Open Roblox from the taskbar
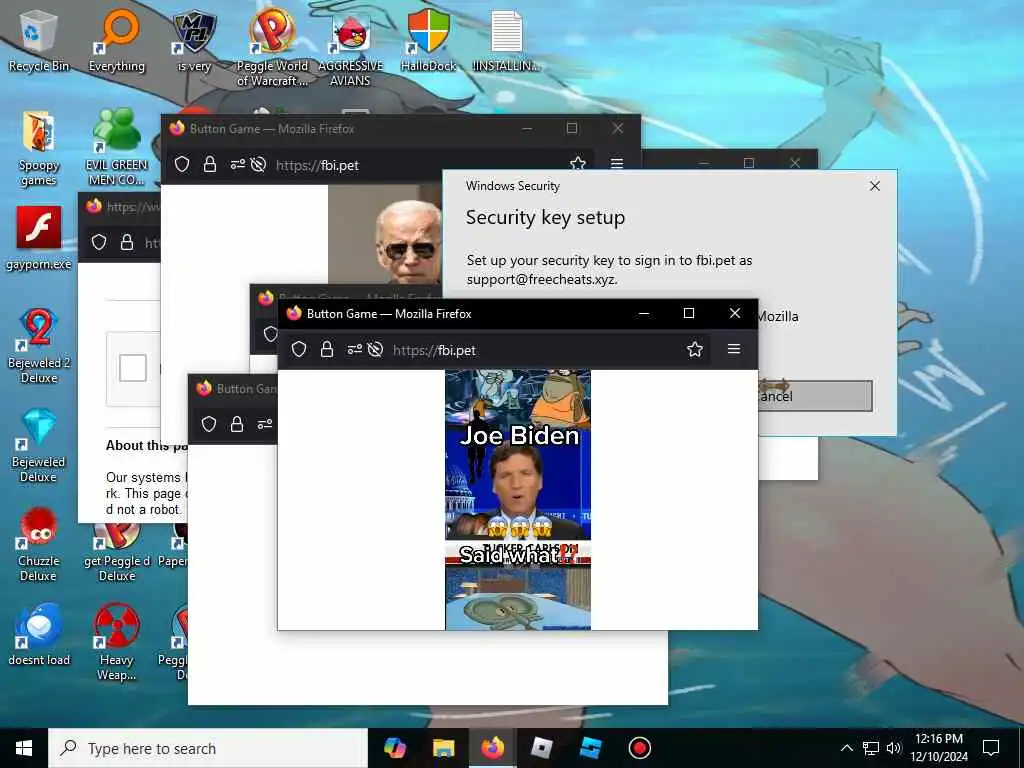The image size is (1024, 768). pyautogui.click(x=541, y=748)
